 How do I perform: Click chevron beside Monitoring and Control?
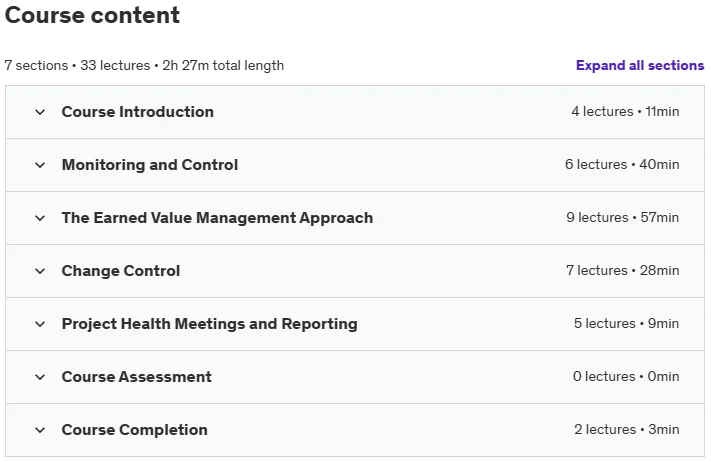(40, 165)
